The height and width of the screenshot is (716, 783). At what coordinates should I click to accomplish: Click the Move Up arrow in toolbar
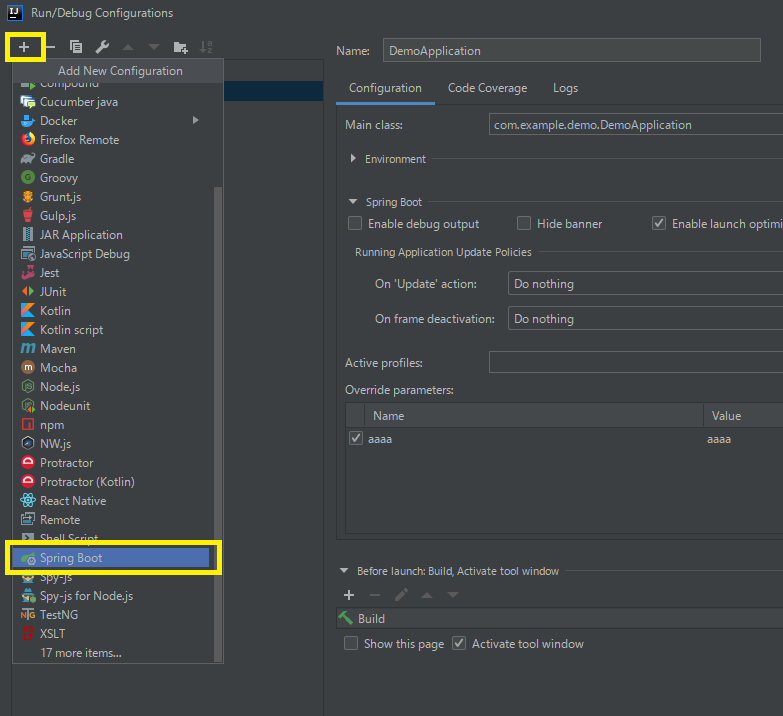point(128,47)
